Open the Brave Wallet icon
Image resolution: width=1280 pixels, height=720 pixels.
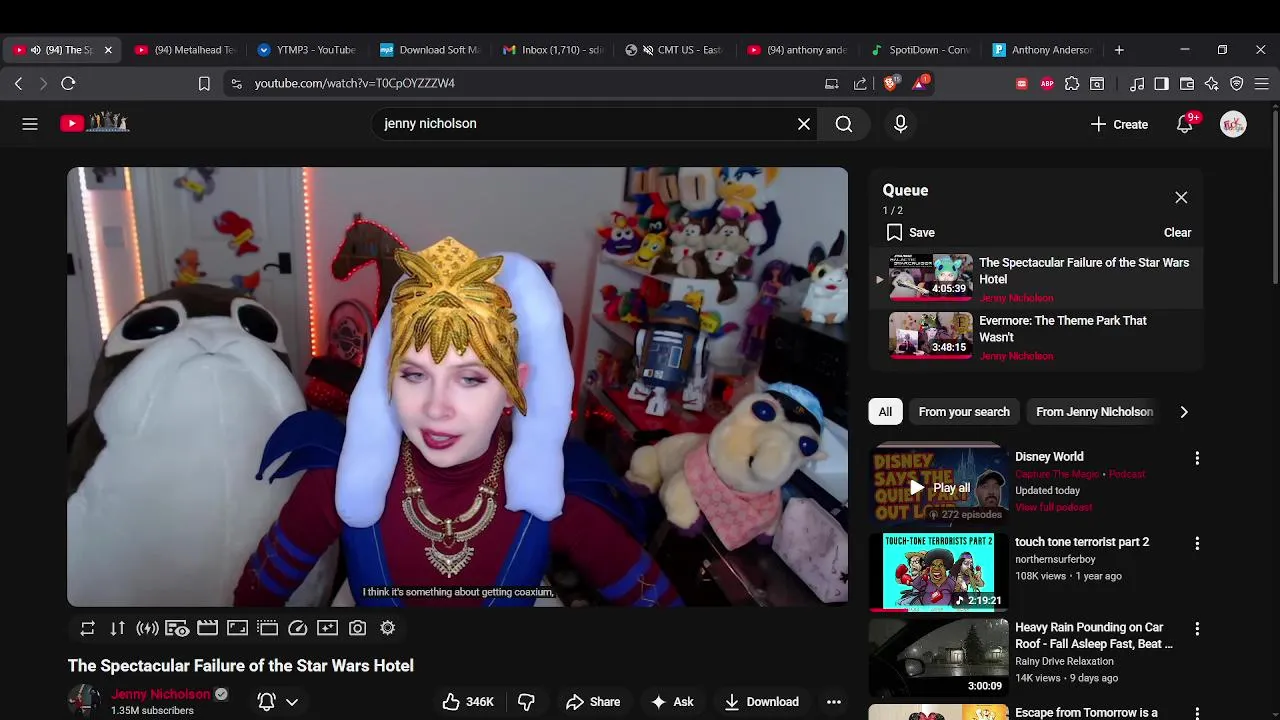click(x=1187, y=84)
